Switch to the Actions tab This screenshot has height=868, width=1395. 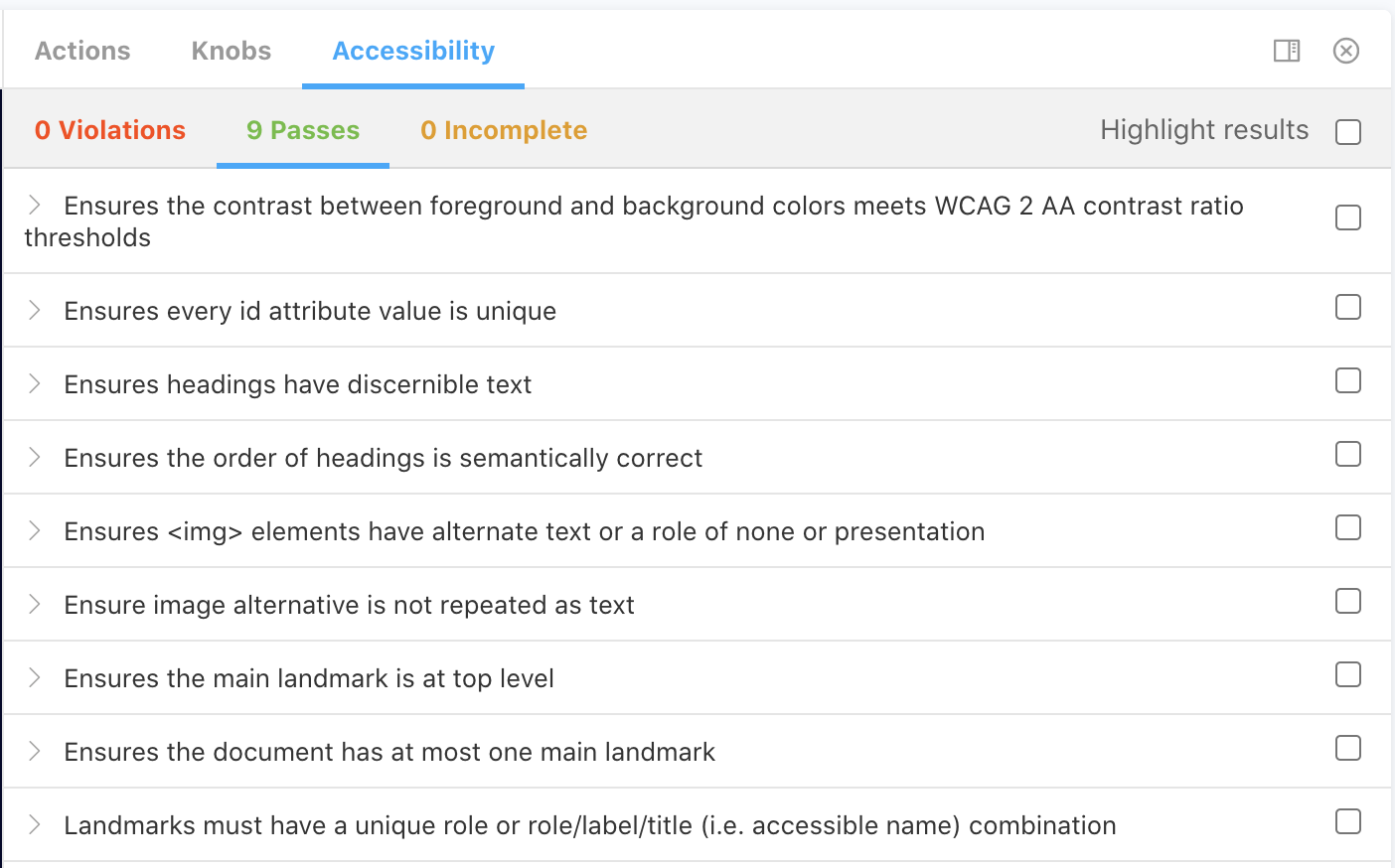pyautogui.click(x=82, y=51)
